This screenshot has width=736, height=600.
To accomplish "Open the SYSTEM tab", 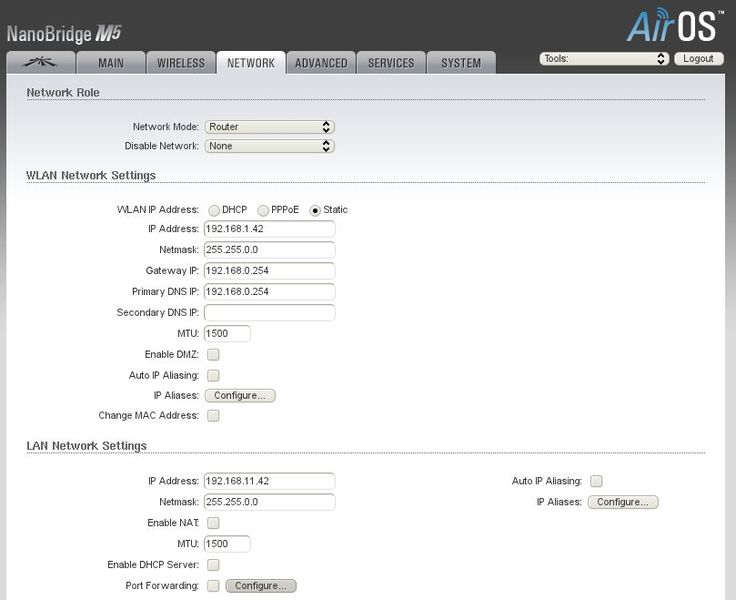I will 461,62.
